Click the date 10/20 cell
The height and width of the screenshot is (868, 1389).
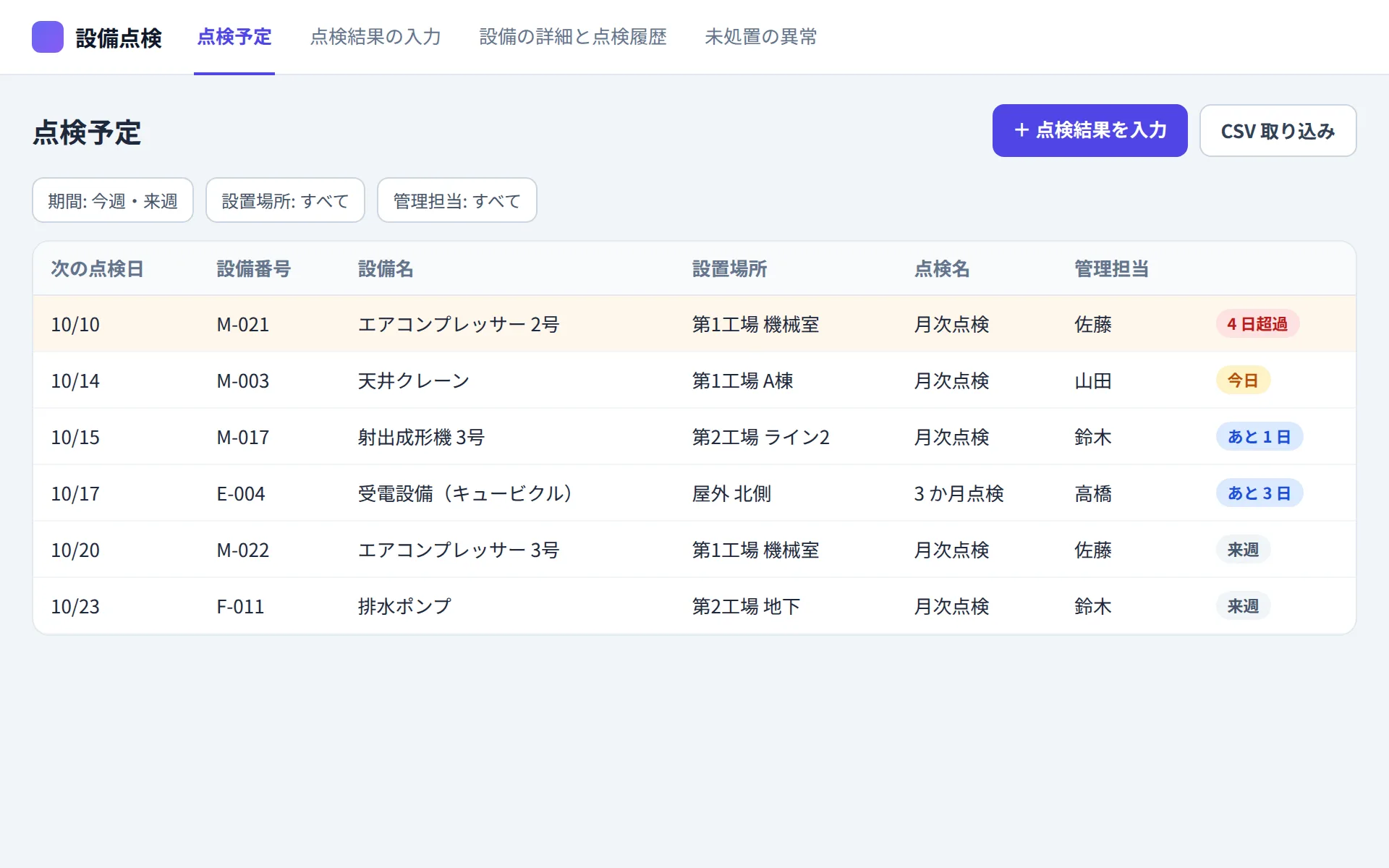pos(75,550)
